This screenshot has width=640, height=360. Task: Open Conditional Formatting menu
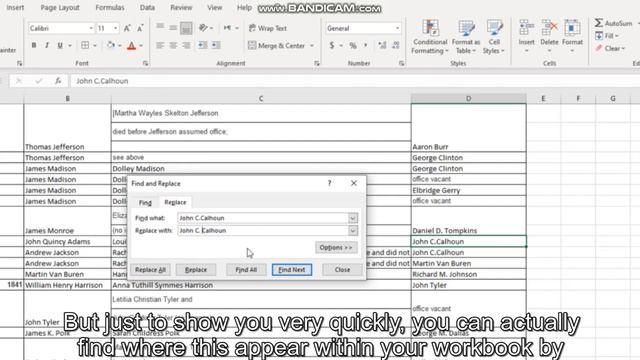[x=429, y=37]
